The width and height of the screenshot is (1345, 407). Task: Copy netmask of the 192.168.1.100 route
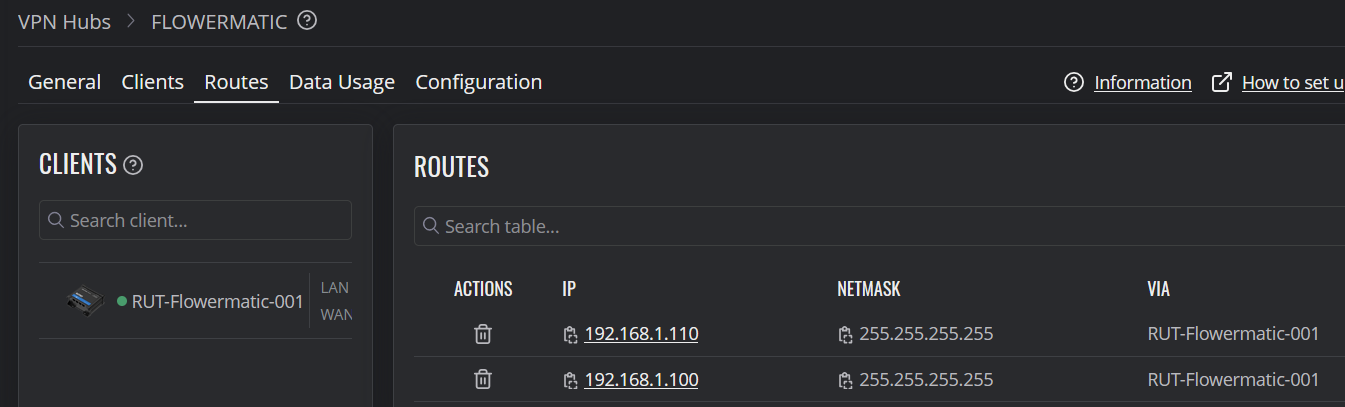click(x=845, y=380)
